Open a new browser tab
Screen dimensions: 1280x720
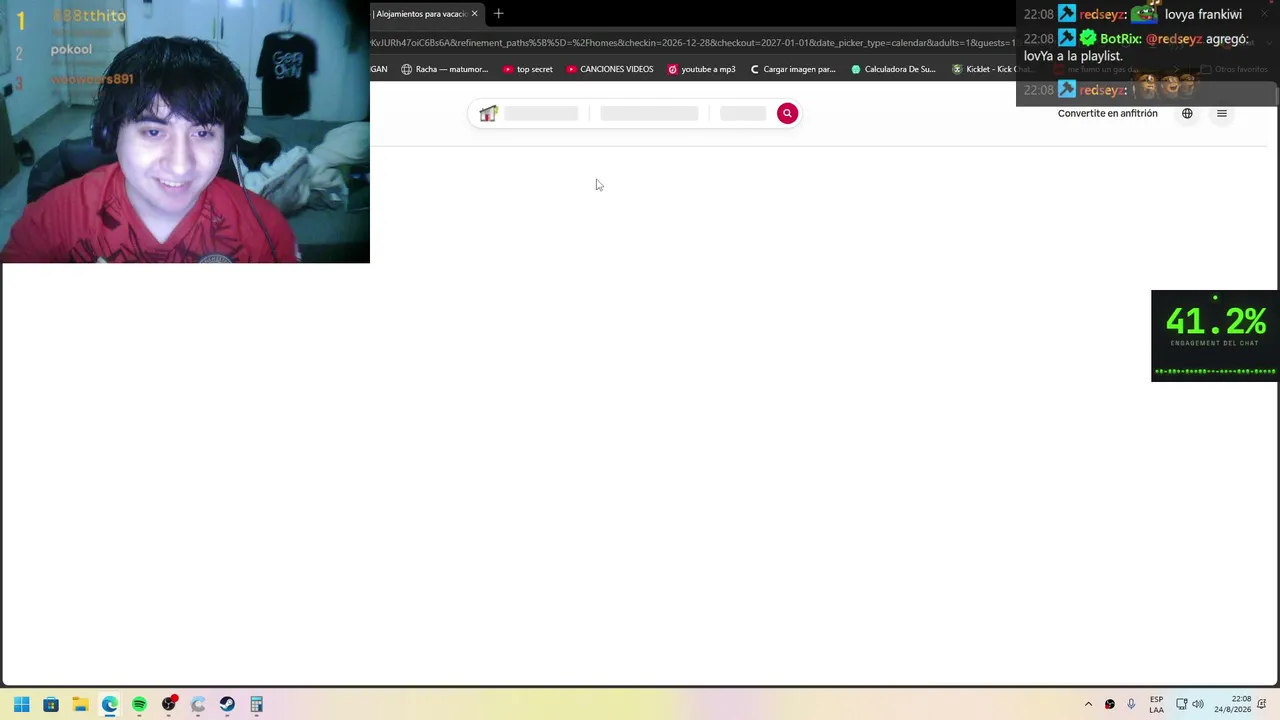pos(498,13)
